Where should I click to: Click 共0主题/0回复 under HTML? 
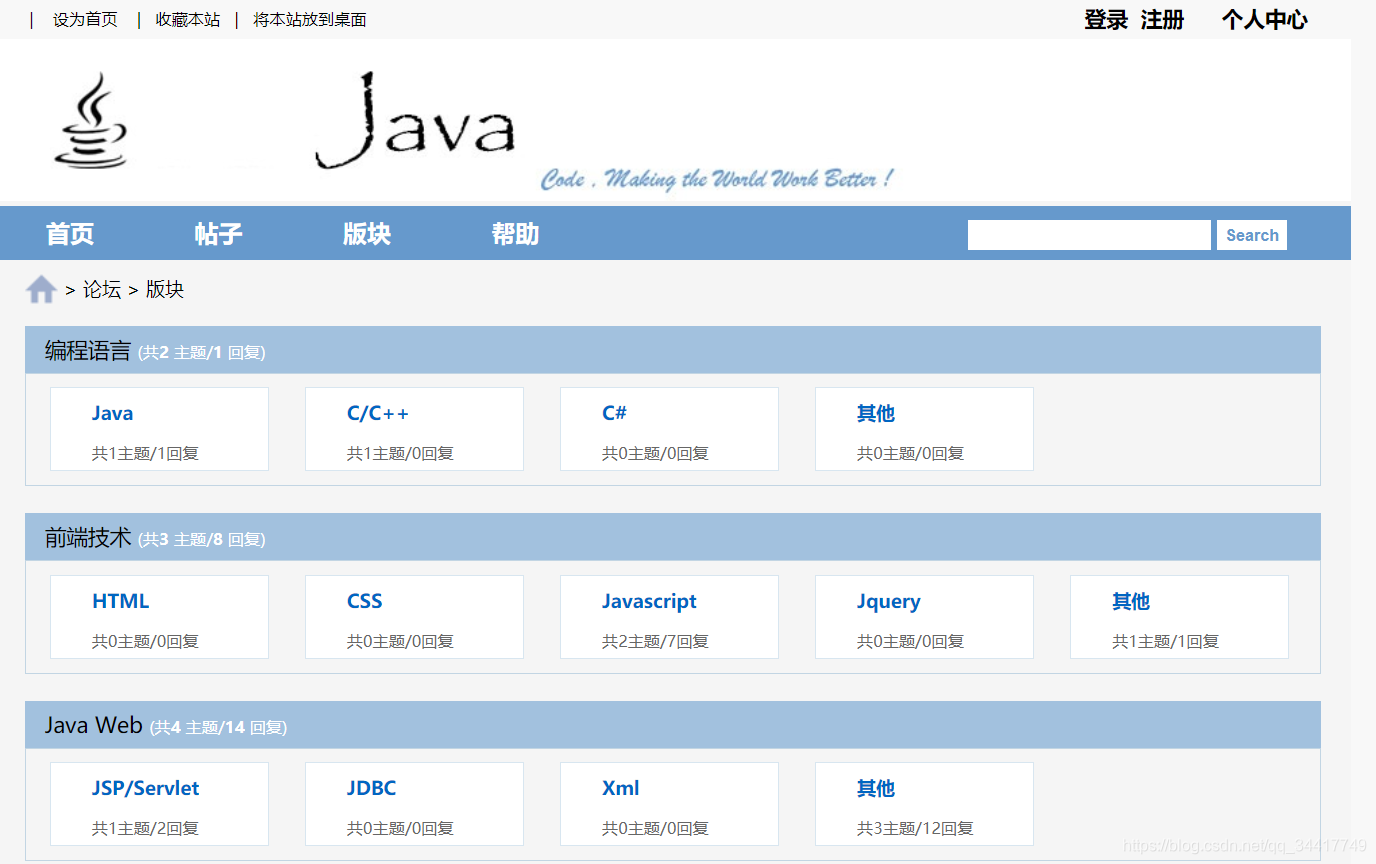145,641
